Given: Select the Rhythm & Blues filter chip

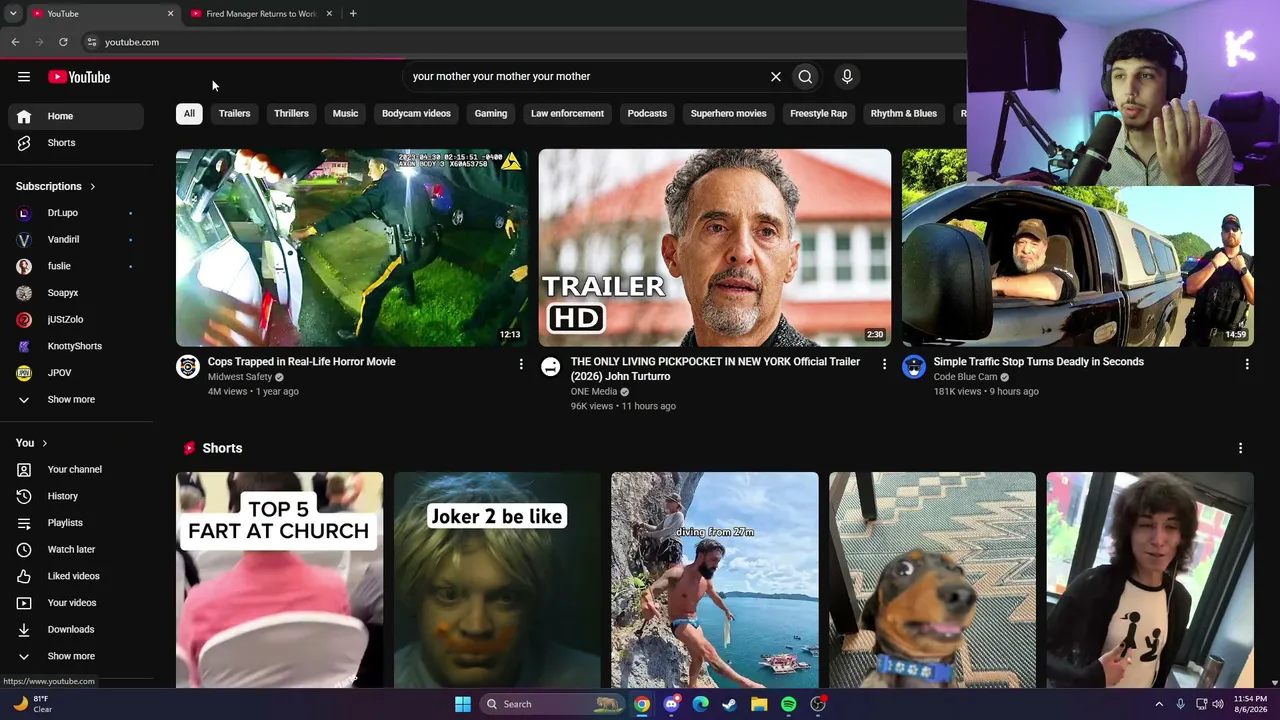Looking at the screenshot, I should coord(903,114).
